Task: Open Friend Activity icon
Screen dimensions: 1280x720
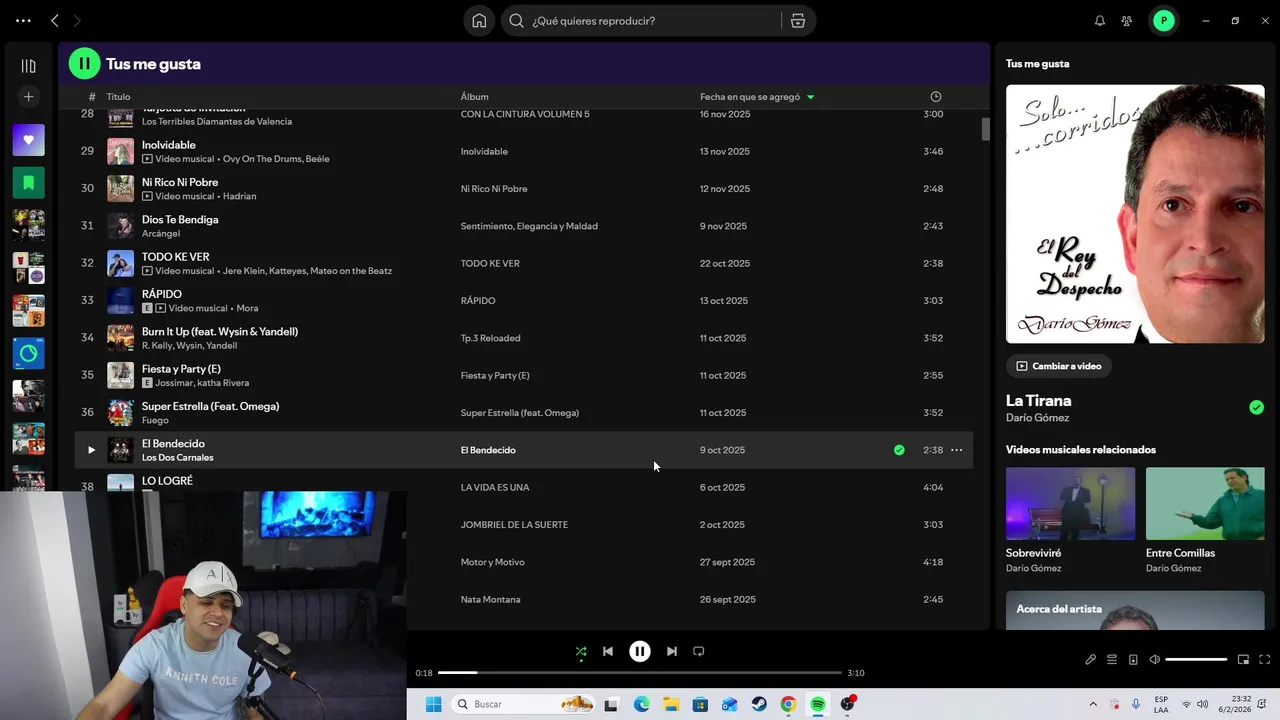Action: pos(1127,21)
